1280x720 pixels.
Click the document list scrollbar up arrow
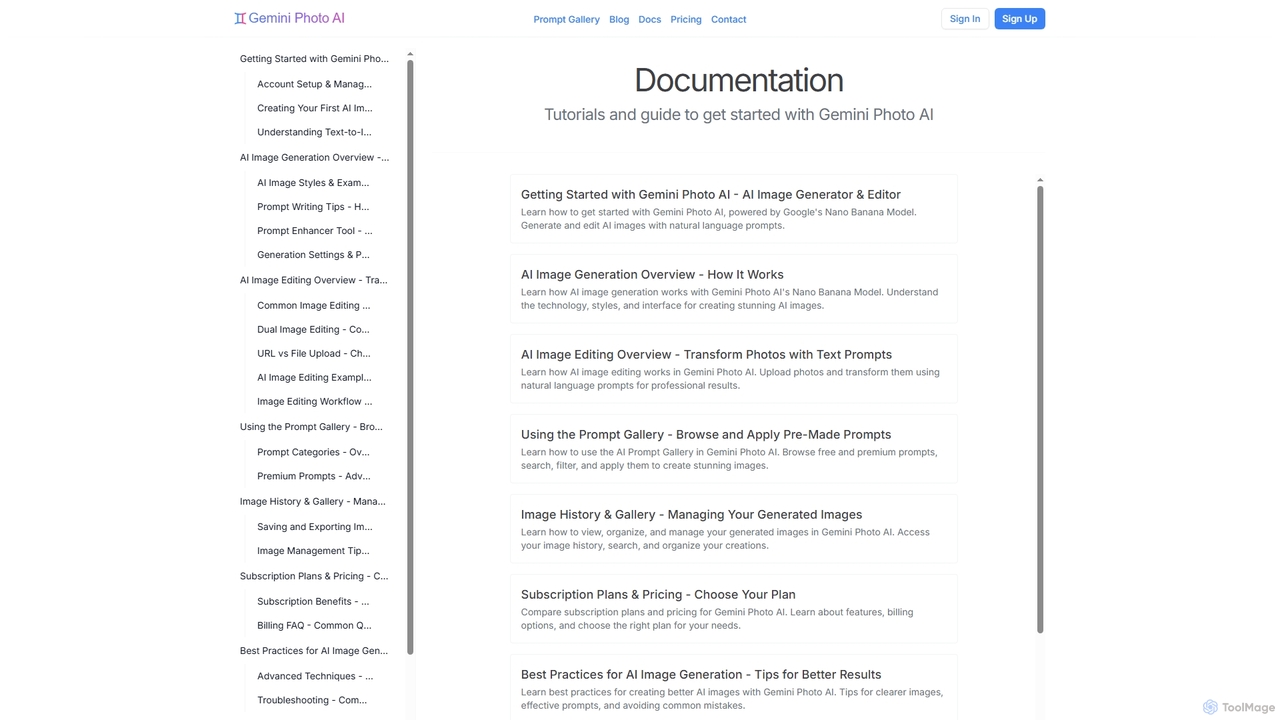coord(1040,180)
